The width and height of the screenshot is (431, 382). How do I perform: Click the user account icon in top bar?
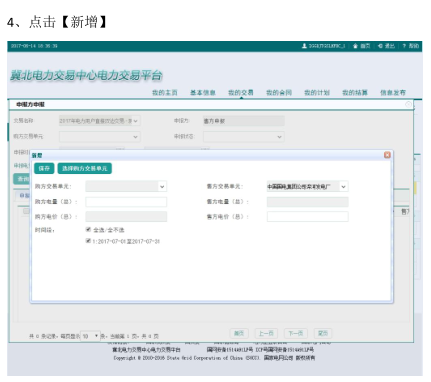[x=304, y=46]
